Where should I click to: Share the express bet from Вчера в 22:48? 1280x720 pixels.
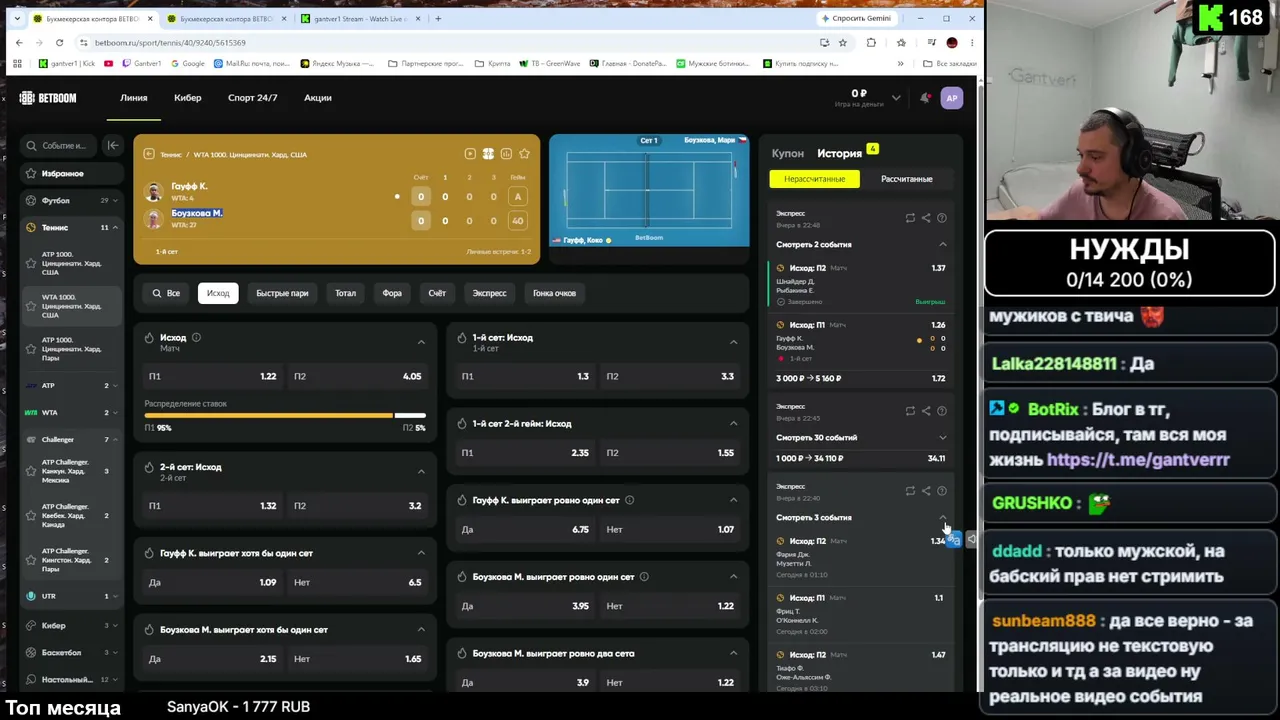point(926,218)
